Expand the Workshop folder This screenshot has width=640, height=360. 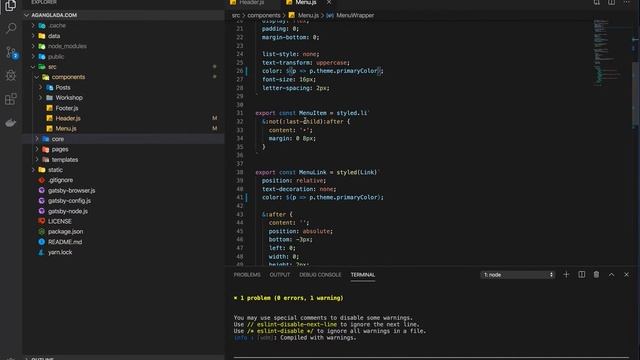(x=40, y=98)
